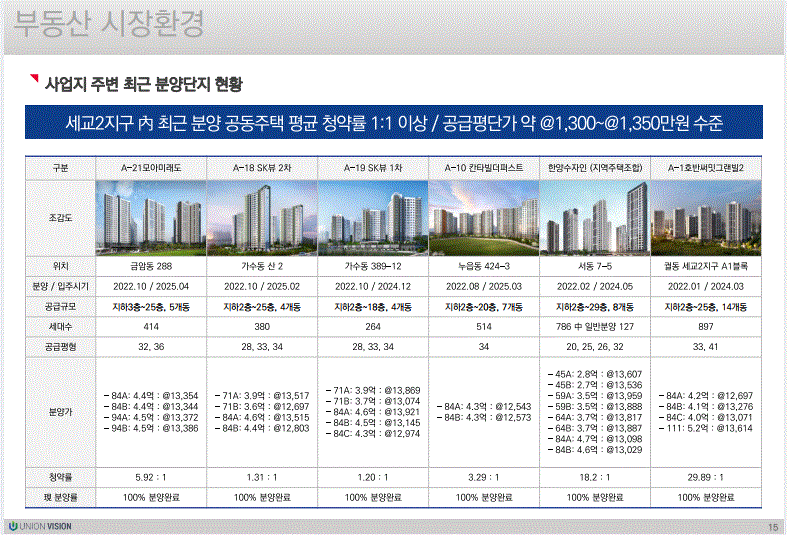Click page number 15 in footer
The height and width of the screenshot is (535, 787).
773,527
